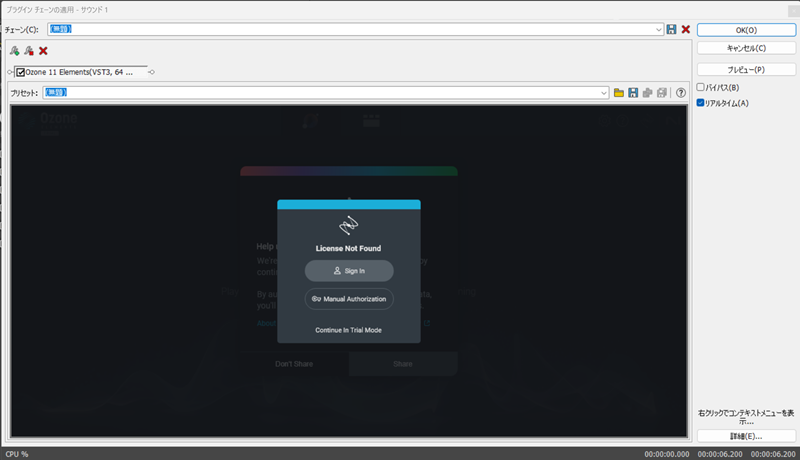Expand the プリセット preset dropdown arrow
The image size is (800, 460).
604,93
